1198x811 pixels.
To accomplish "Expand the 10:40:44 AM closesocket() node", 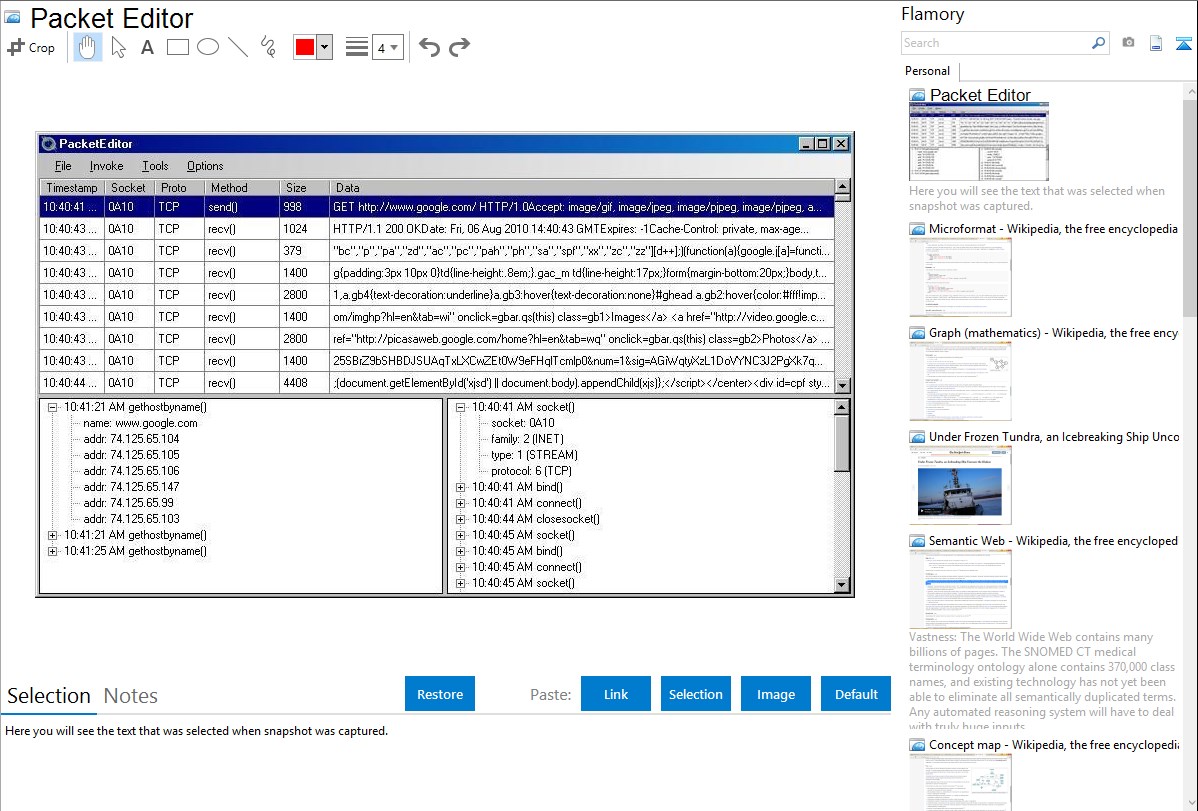I will point(461,519).
